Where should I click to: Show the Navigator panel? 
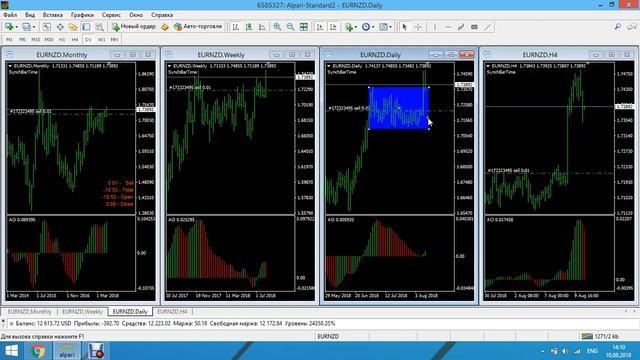pos(73,27)
